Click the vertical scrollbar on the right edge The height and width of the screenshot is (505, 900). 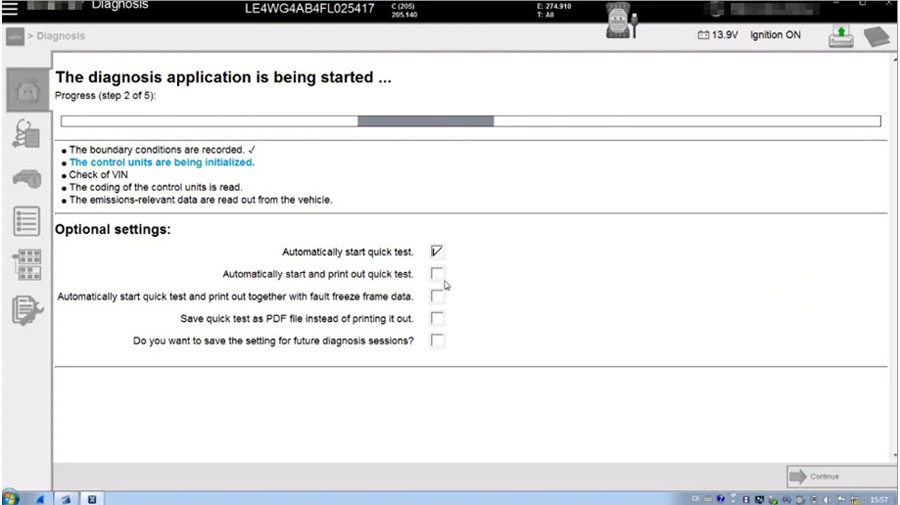[894, 258]
